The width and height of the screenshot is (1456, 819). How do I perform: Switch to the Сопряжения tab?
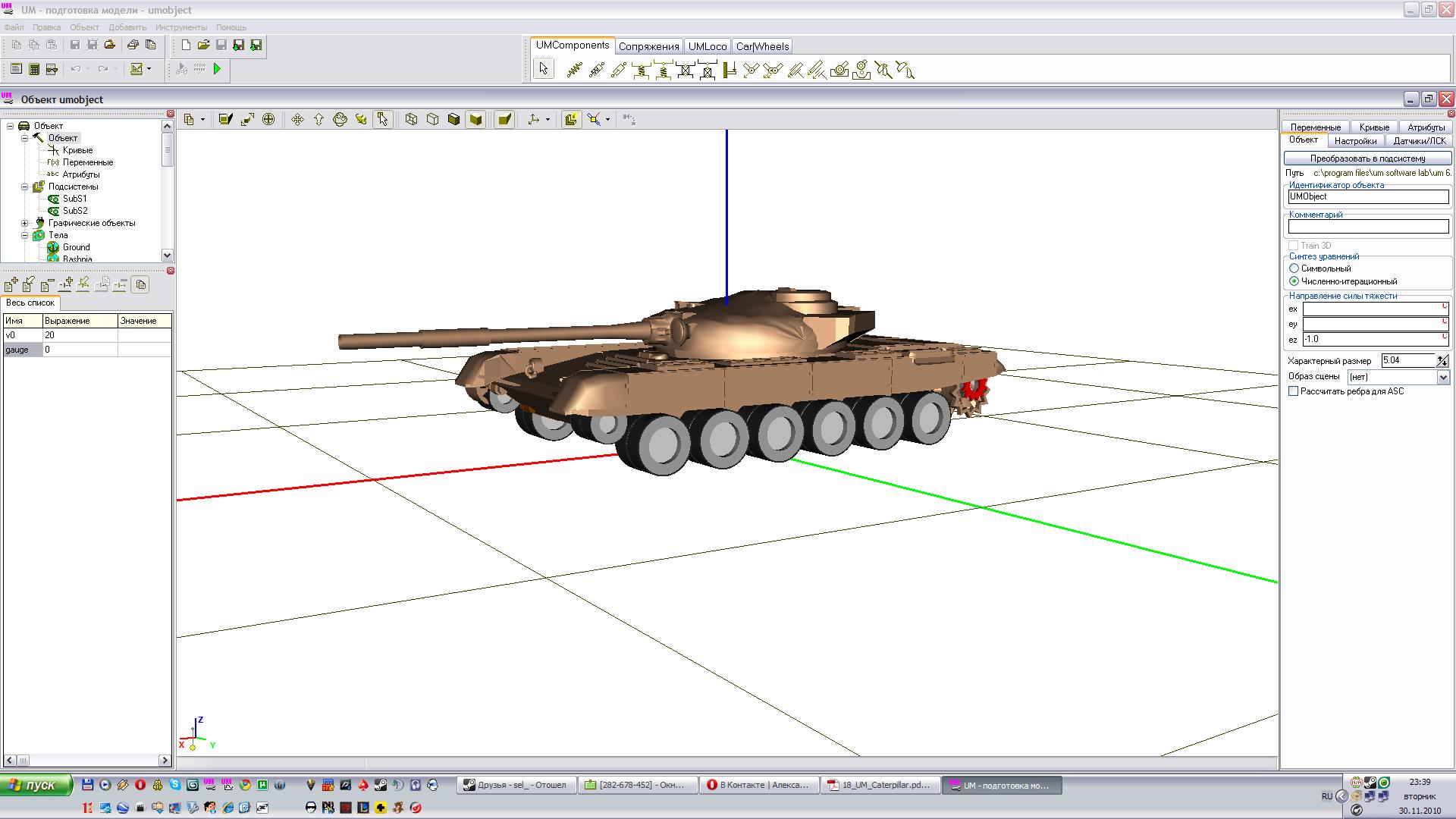coord(648,46)
